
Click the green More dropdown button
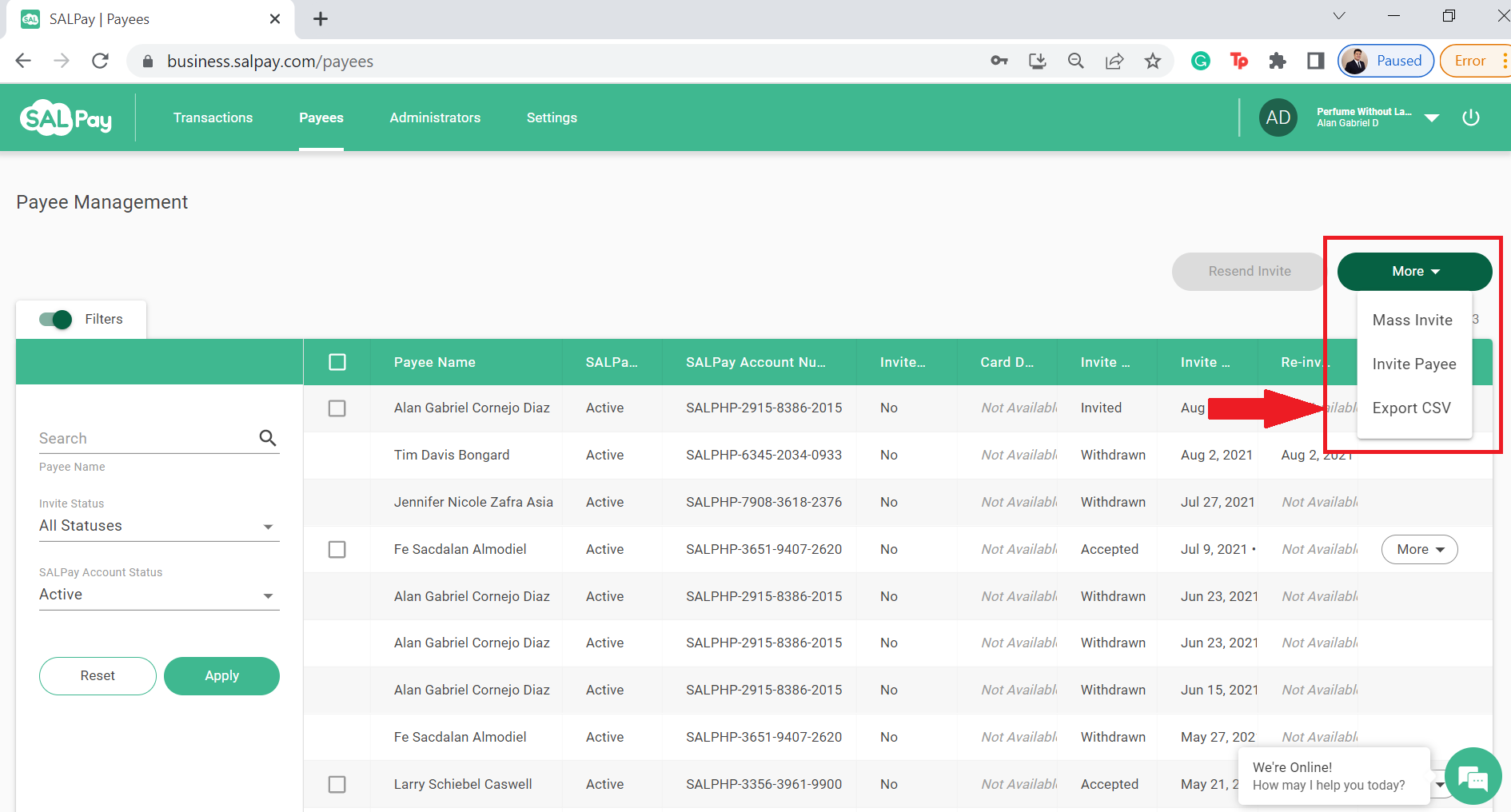click(1414, 272)
